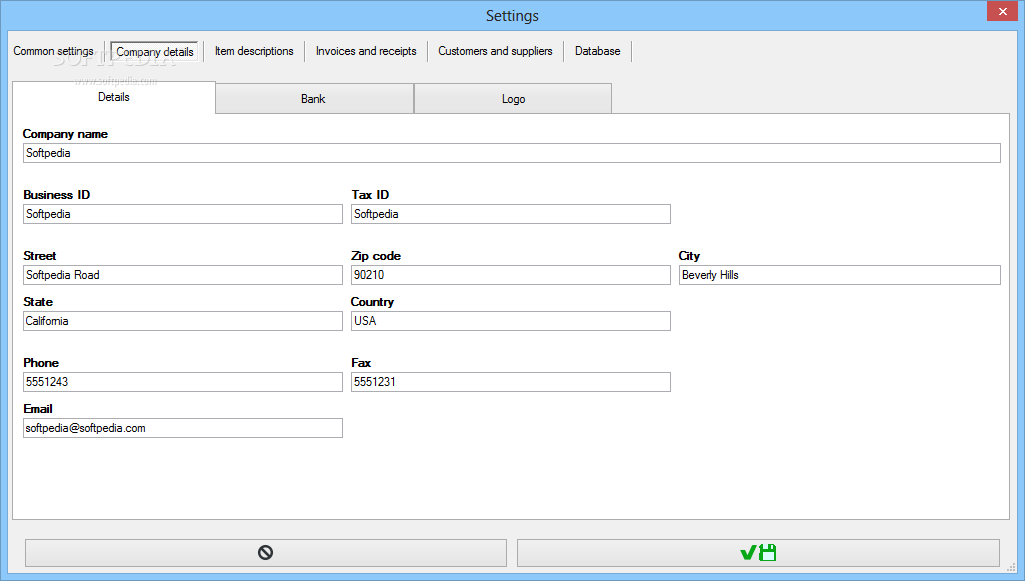Click the green checkmark save button
This screenshot has height=581, width=1025.
[x=758, y=553]
